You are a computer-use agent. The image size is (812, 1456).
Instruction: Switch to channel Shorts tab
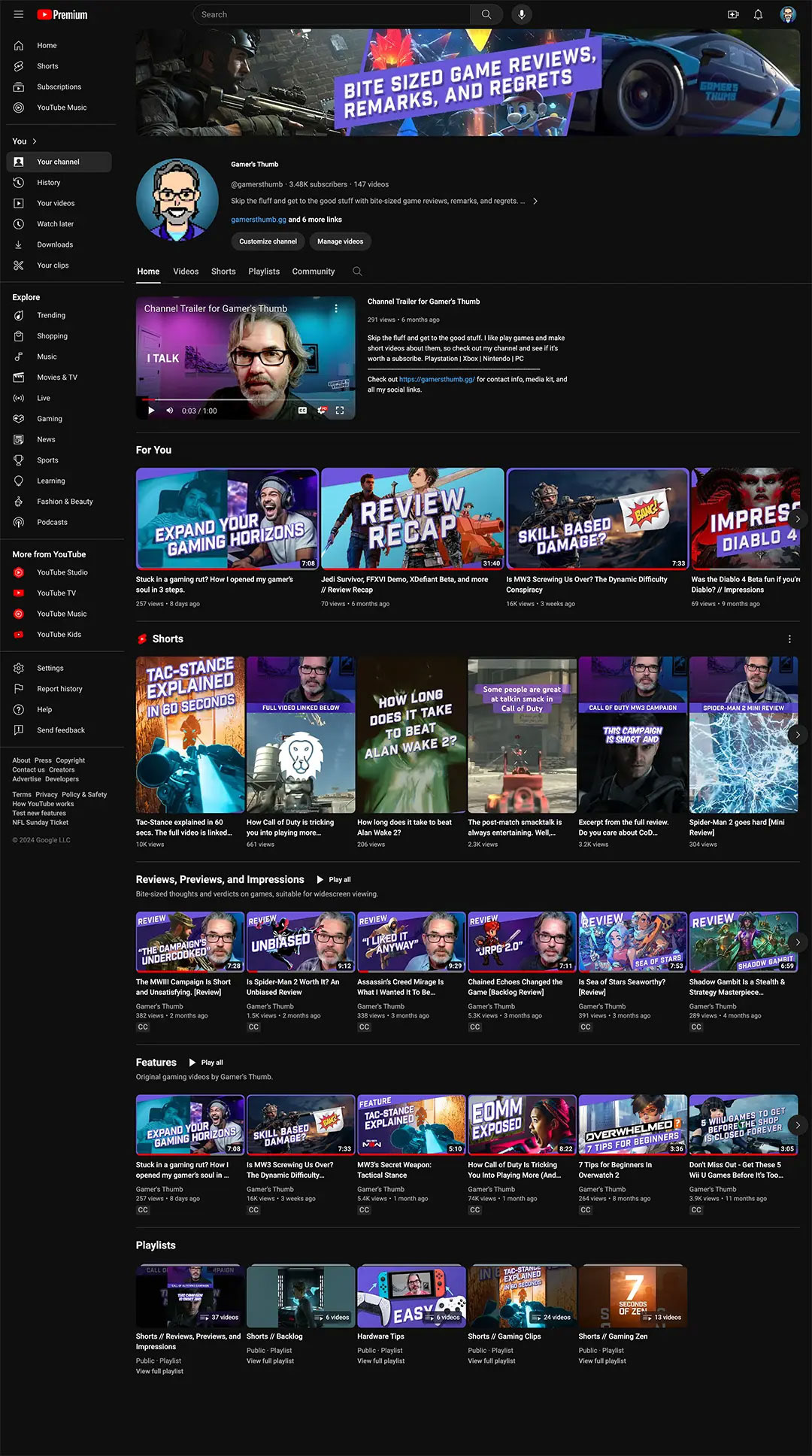(223, 271)
